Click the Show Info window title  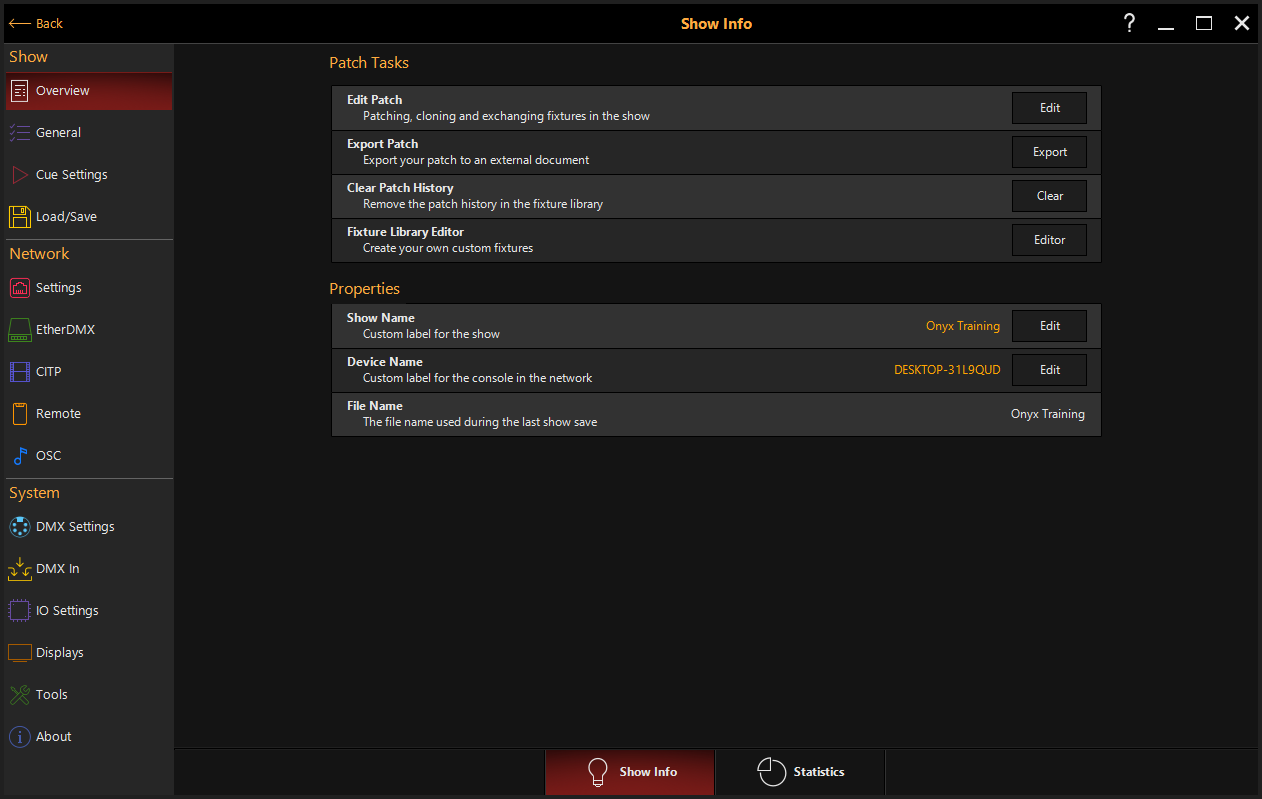(x=716, y=23)
